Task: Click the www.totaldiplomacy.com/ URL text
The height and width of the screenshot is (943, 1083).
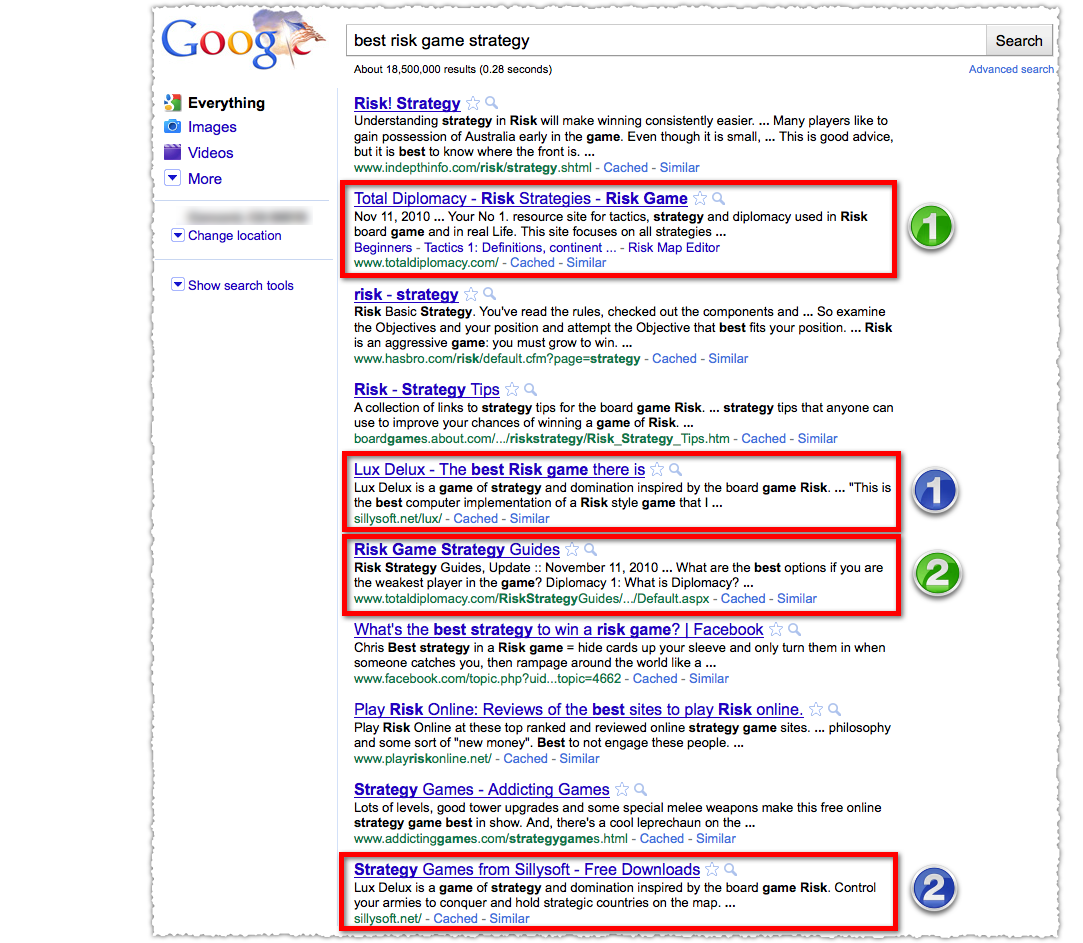Action: pos(426,263)
